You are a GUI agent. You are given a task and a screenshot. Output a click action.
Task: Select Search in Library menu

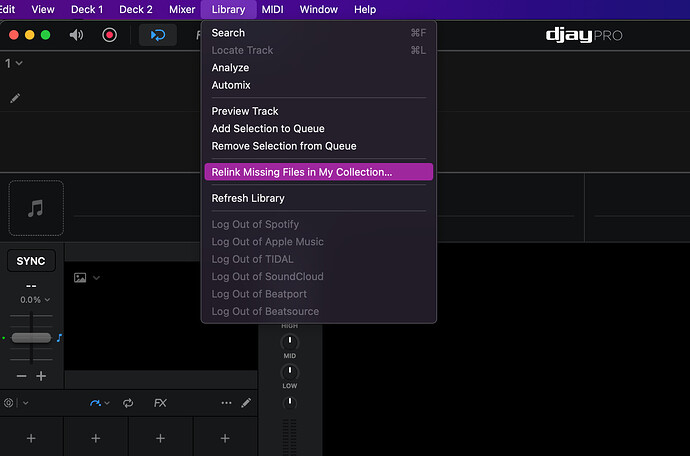[x=319, y=33]
